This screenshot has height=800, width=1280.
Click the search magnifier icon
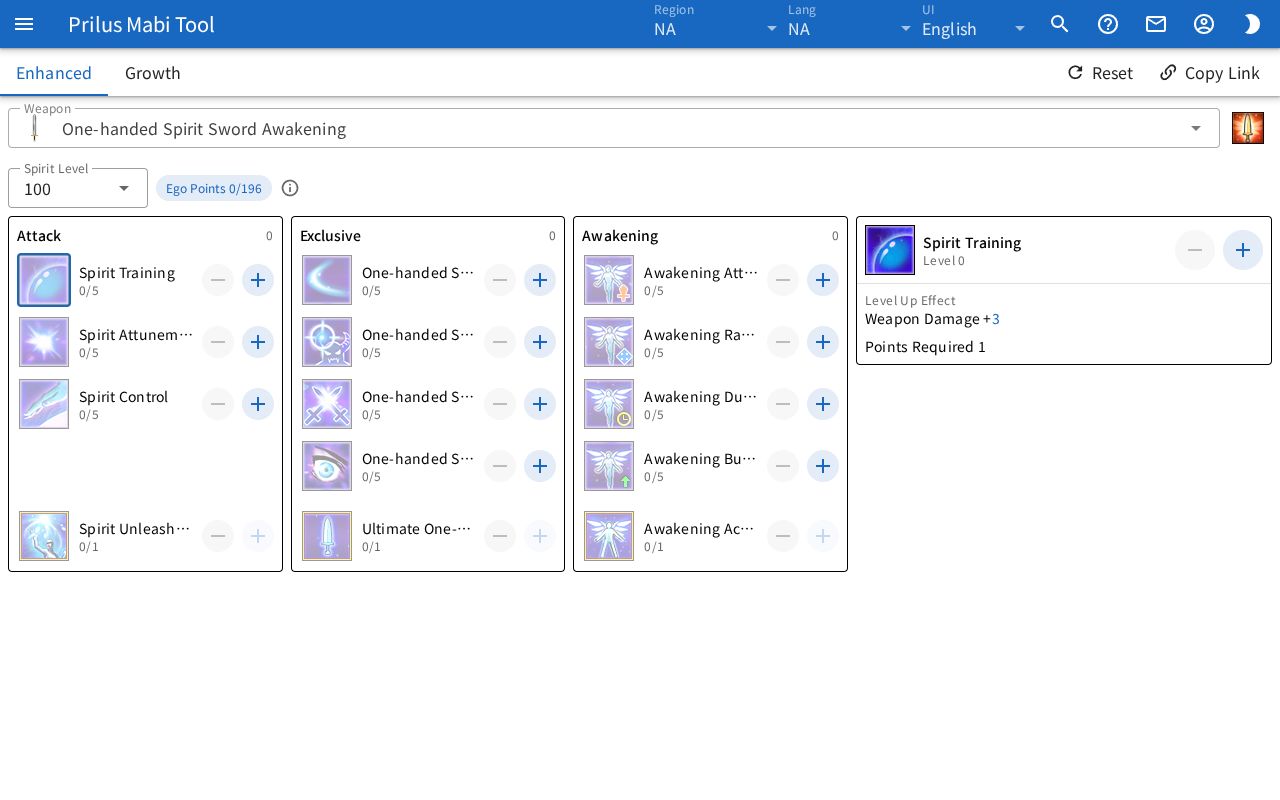point(1060,24)
